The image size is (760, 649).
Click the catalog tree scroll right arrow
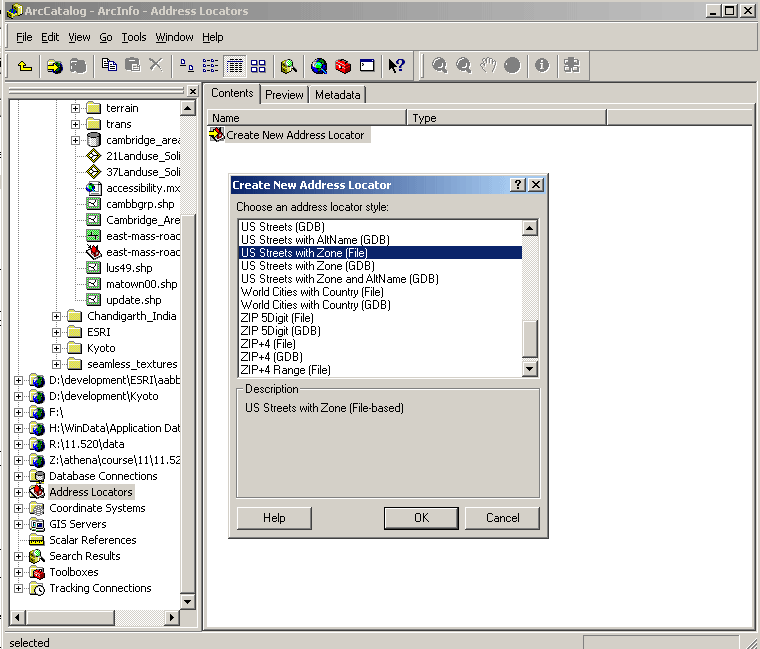click(x=171, y=617)
